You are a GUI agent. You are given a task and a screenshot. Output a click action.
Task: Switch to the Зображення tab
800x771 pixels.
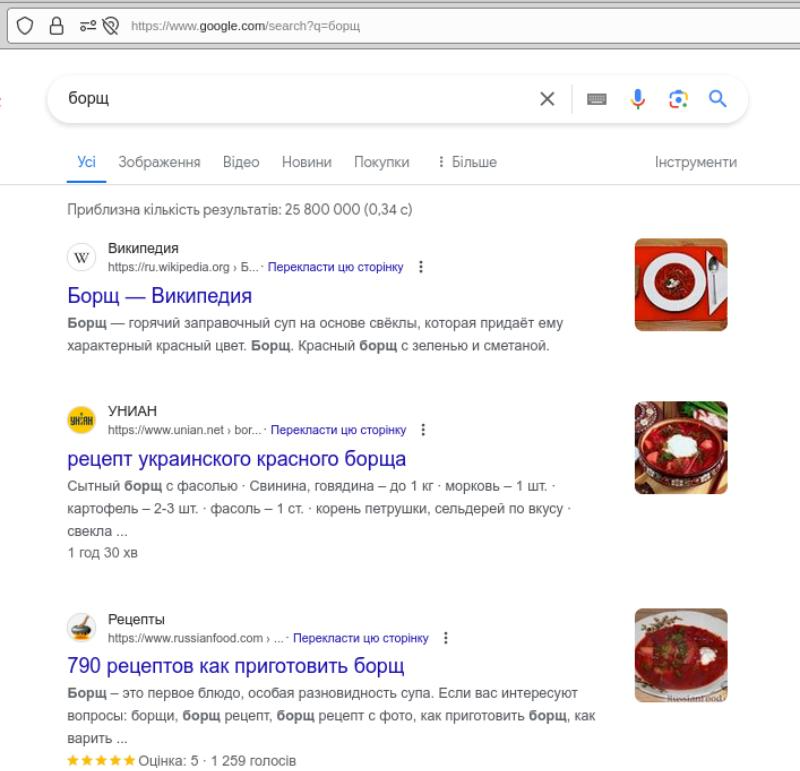[160, 162]
